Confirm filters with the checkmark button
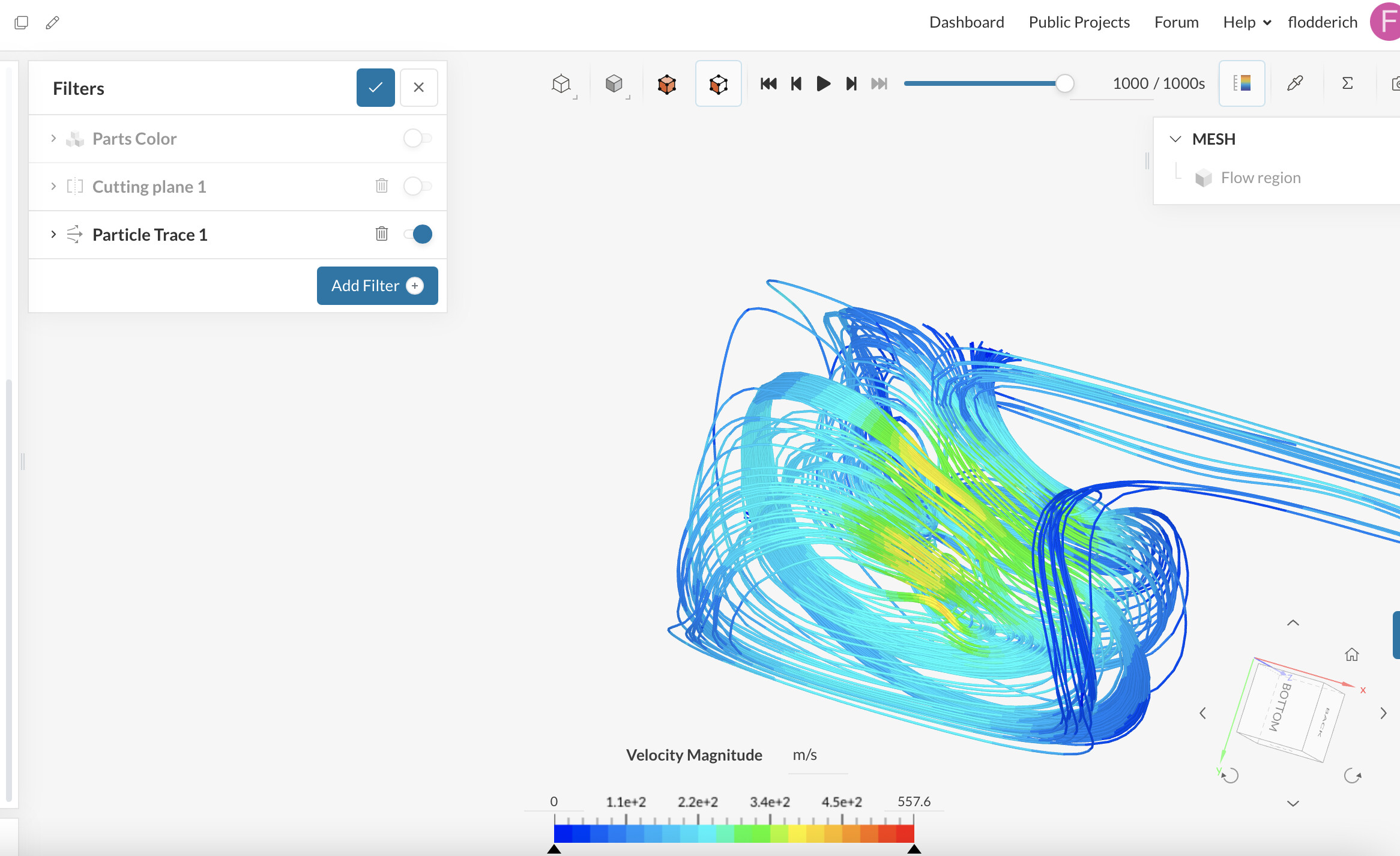The height and width of the screenshot is (856, 1400). click(375, 88)
